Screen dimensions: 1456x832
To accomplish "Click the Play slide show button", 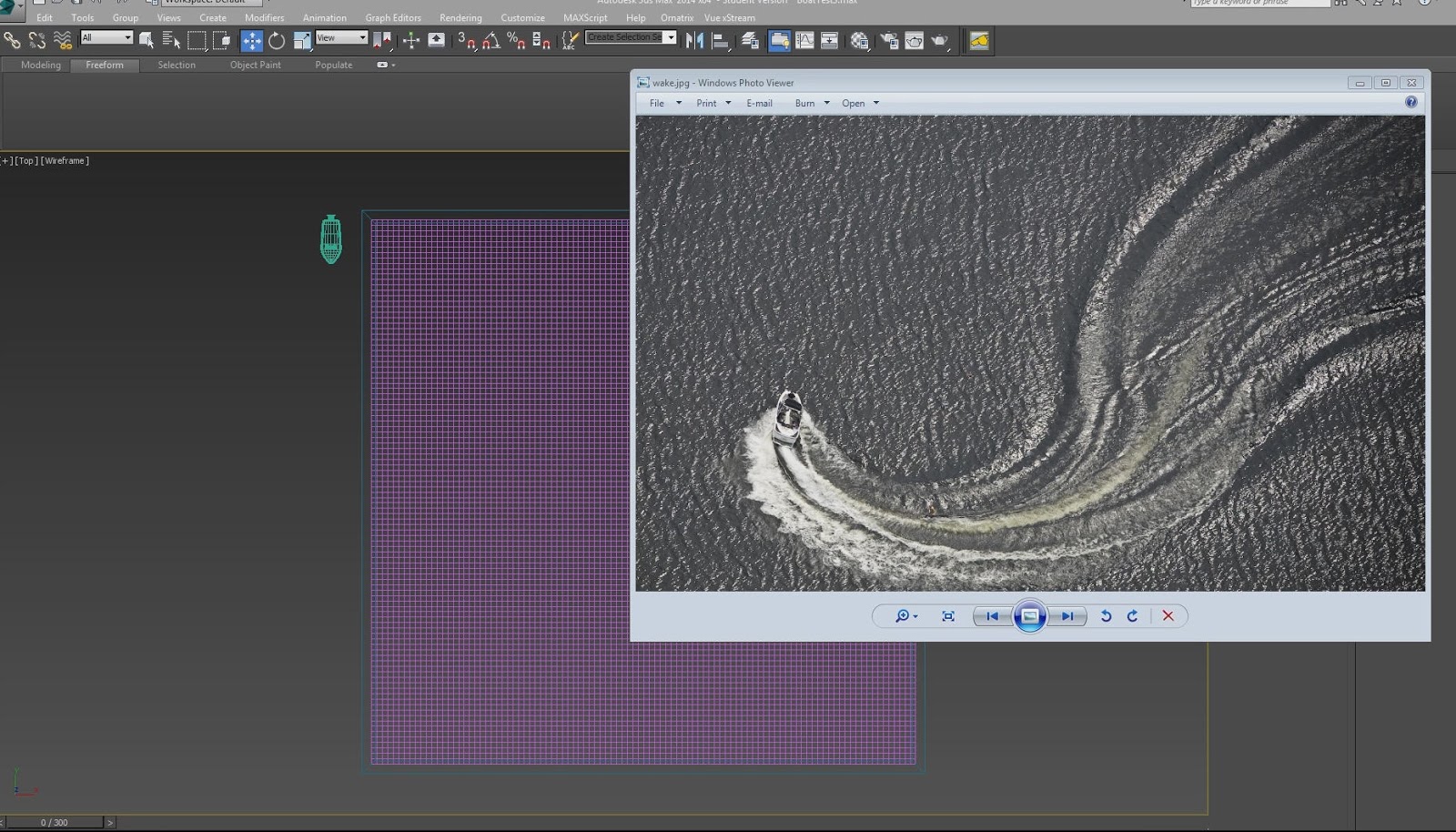I will coord(1029,616).
